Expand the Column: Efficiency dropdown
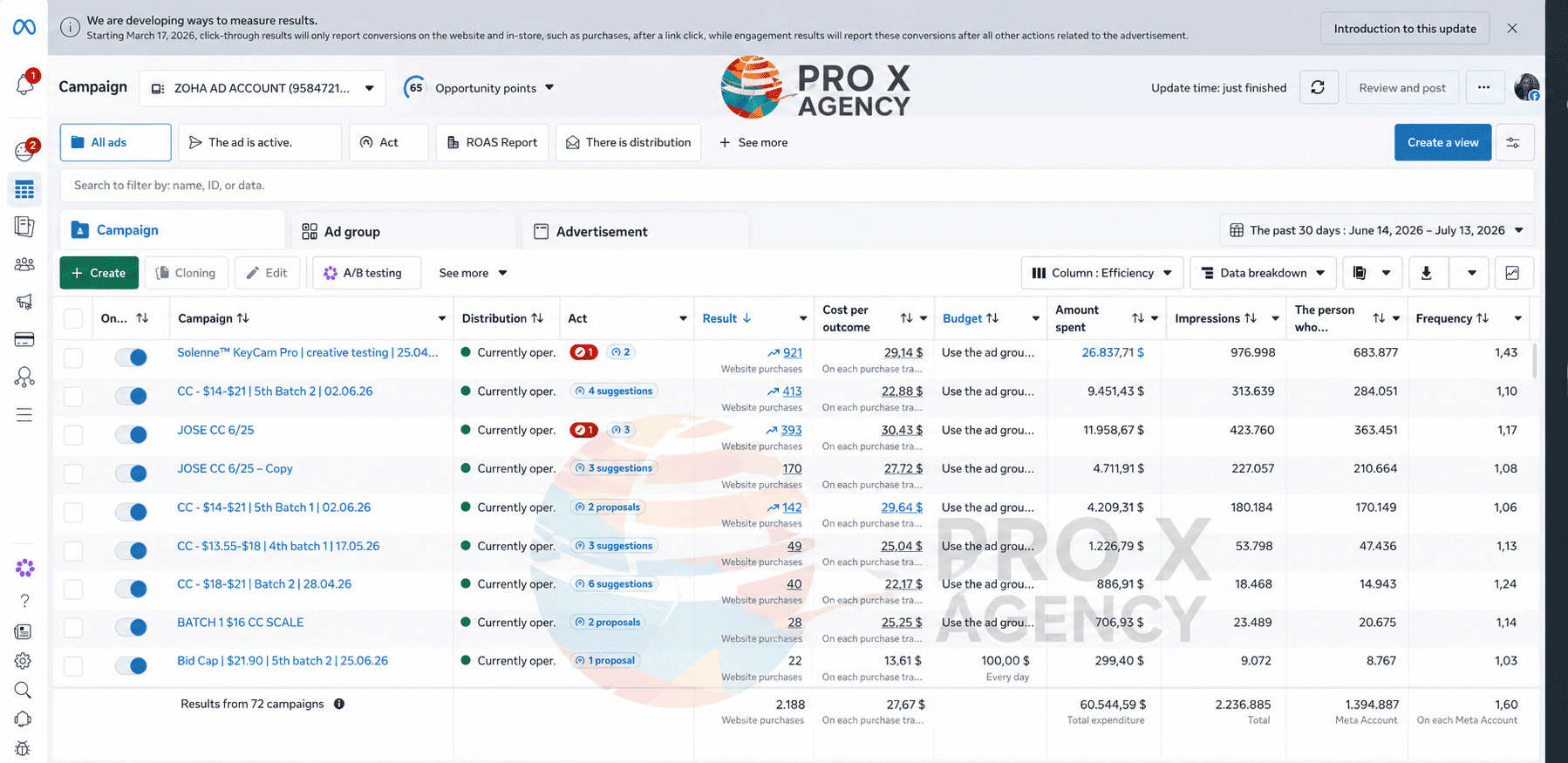Screen dimensions: 1568x763 [x=1102, y=273]
